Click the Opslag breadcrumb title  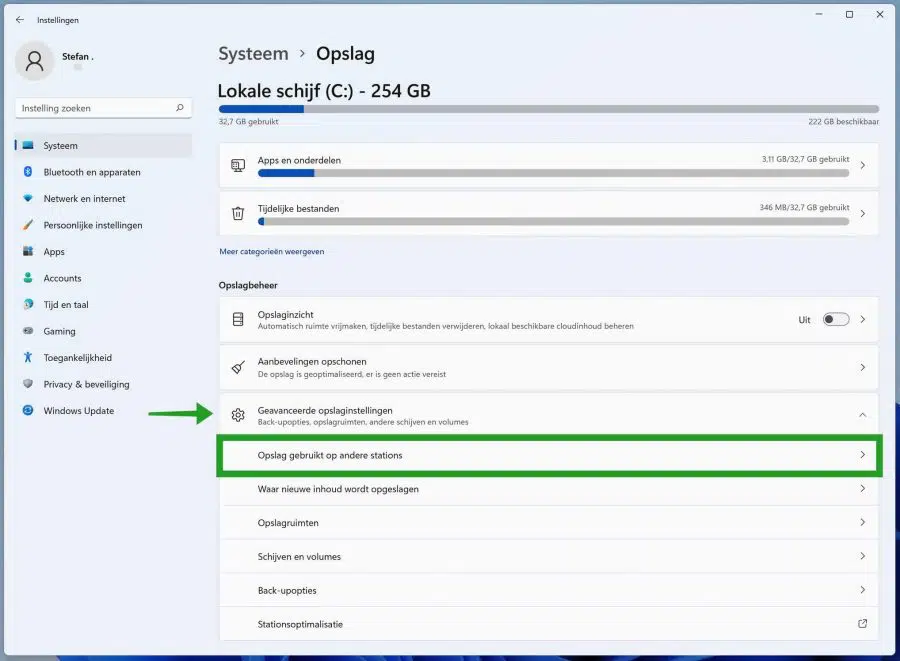click(x=346, y=53)
